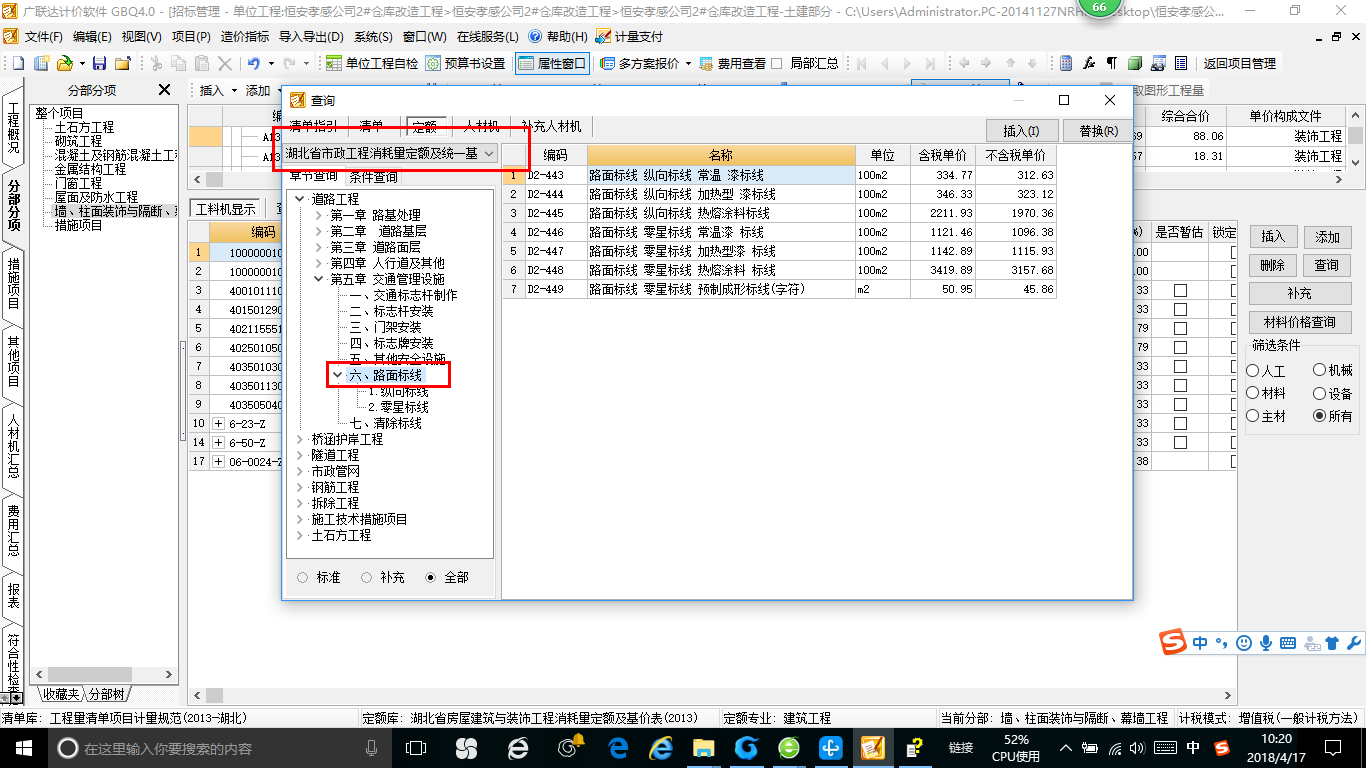The height and width of the screenshot is (768, 1366).
Task: Open Task View on taskbar
Action: [x=416, y=747]
